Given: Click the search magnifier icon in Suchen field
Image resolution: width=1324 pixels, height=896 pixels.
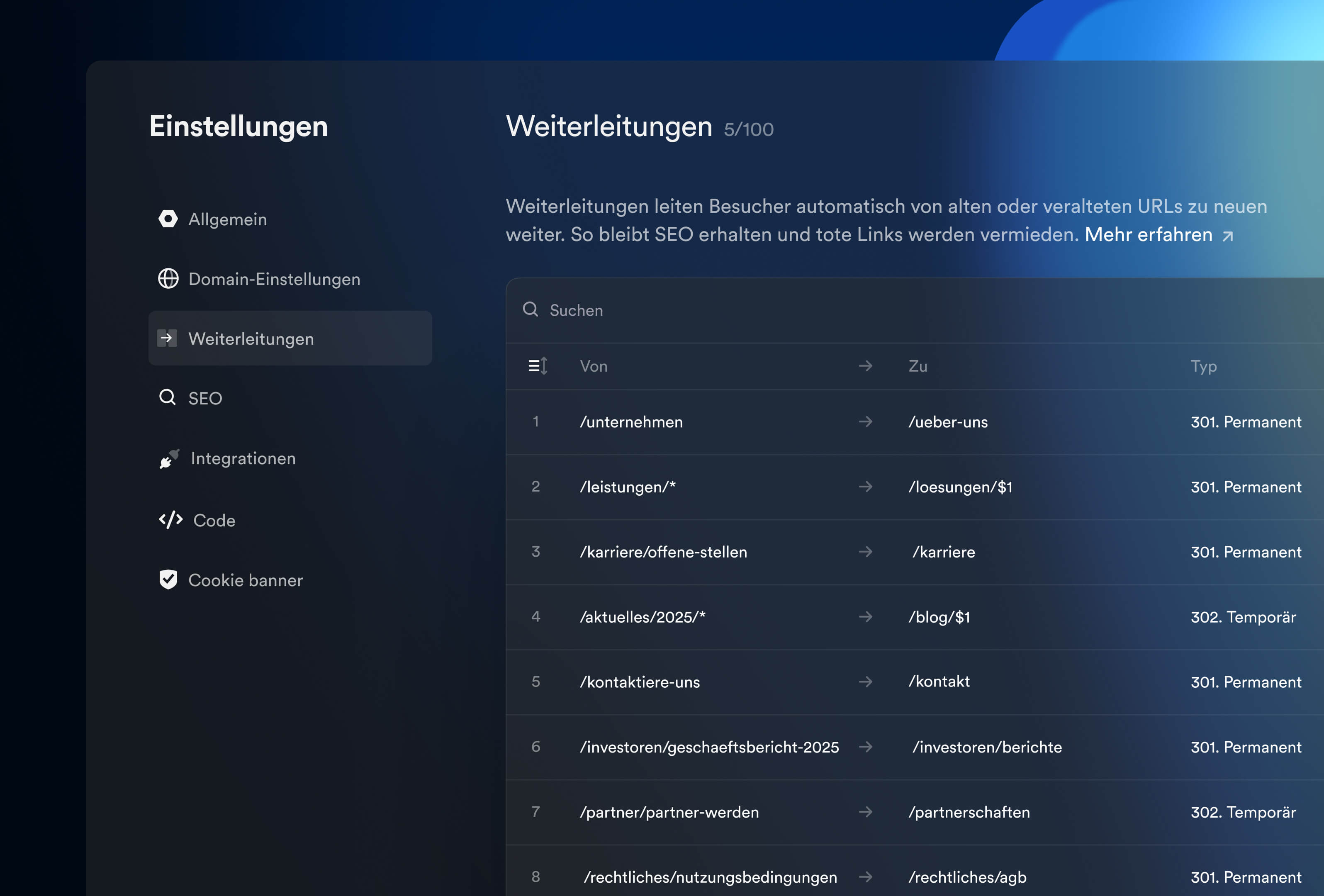Looking at the screenshot, I should point(531,309).
